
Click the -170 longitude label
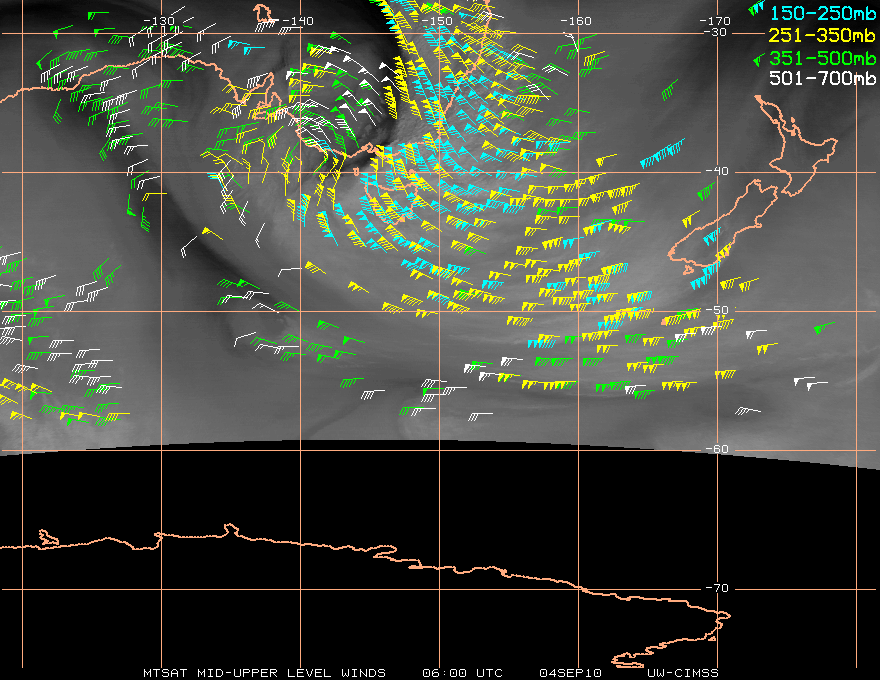[715, 21]
